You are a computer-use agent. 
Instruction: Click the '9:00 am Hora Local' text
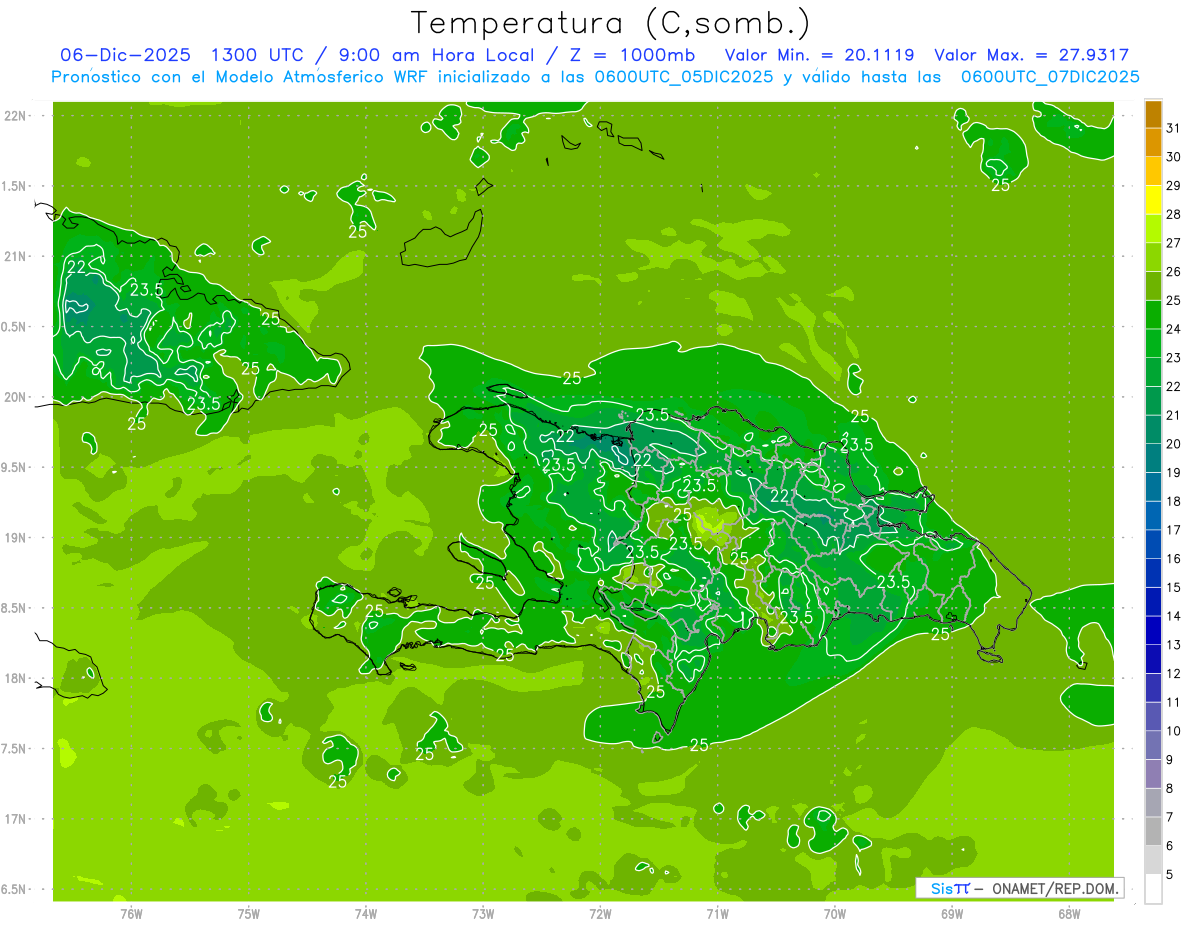click(x=436, y=55)
